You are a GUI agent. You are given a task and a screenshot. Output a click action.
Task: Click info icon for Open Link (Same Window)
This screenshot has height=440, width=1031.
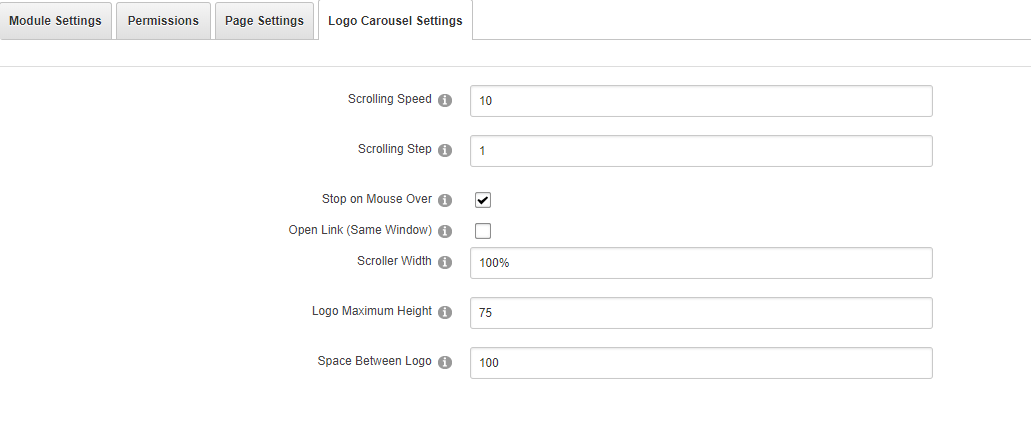pyautogui.click(x=446, y=231)
